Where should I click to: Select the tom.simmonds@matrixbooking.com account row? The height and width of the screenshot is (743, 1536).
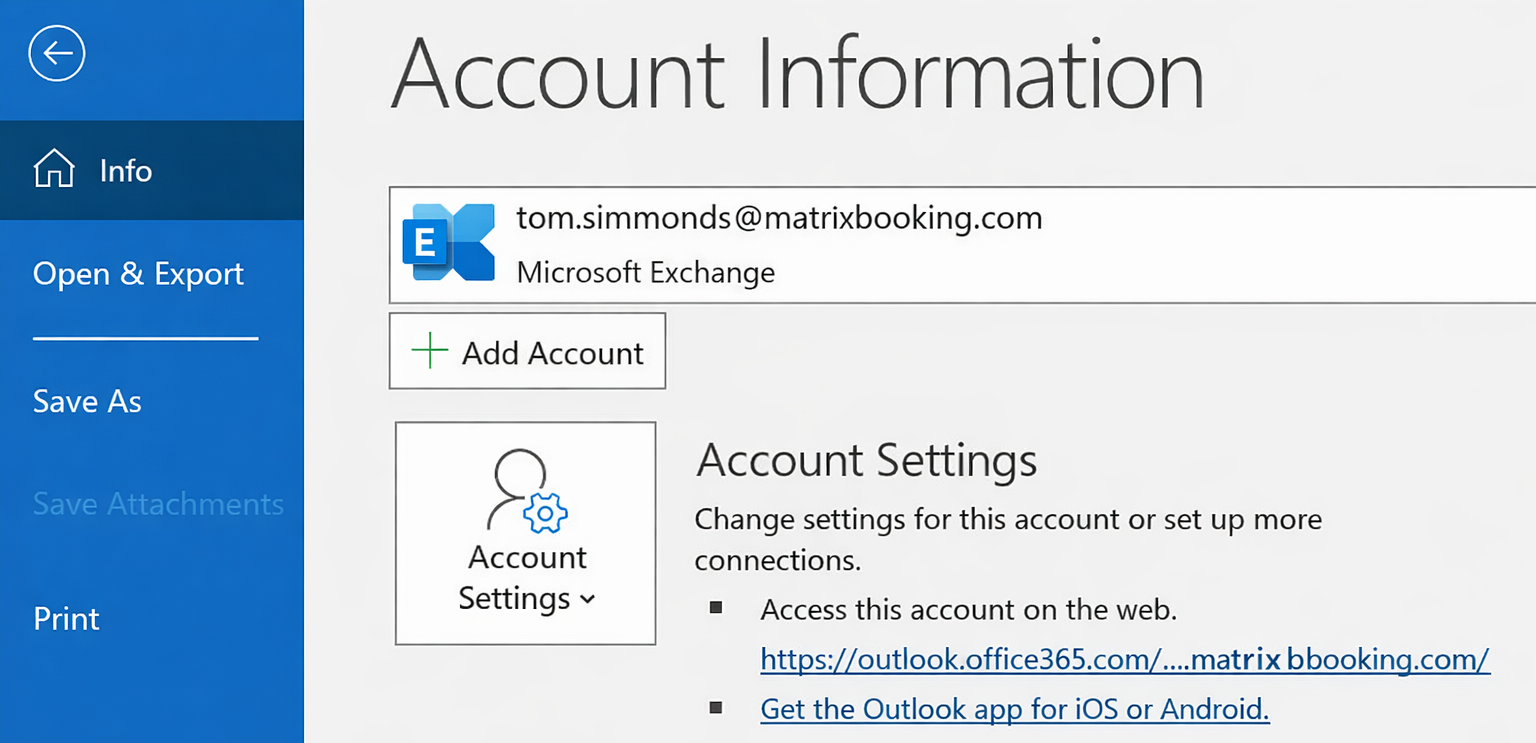pos(778,218)
